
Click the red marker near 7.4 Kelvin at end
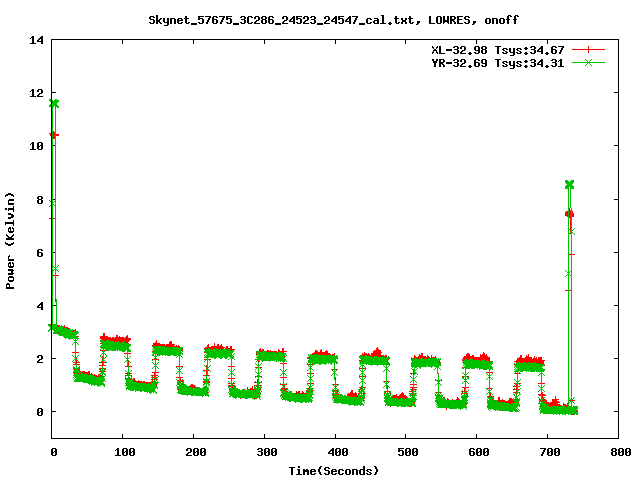pyautogui.click(x=569, y=214)
